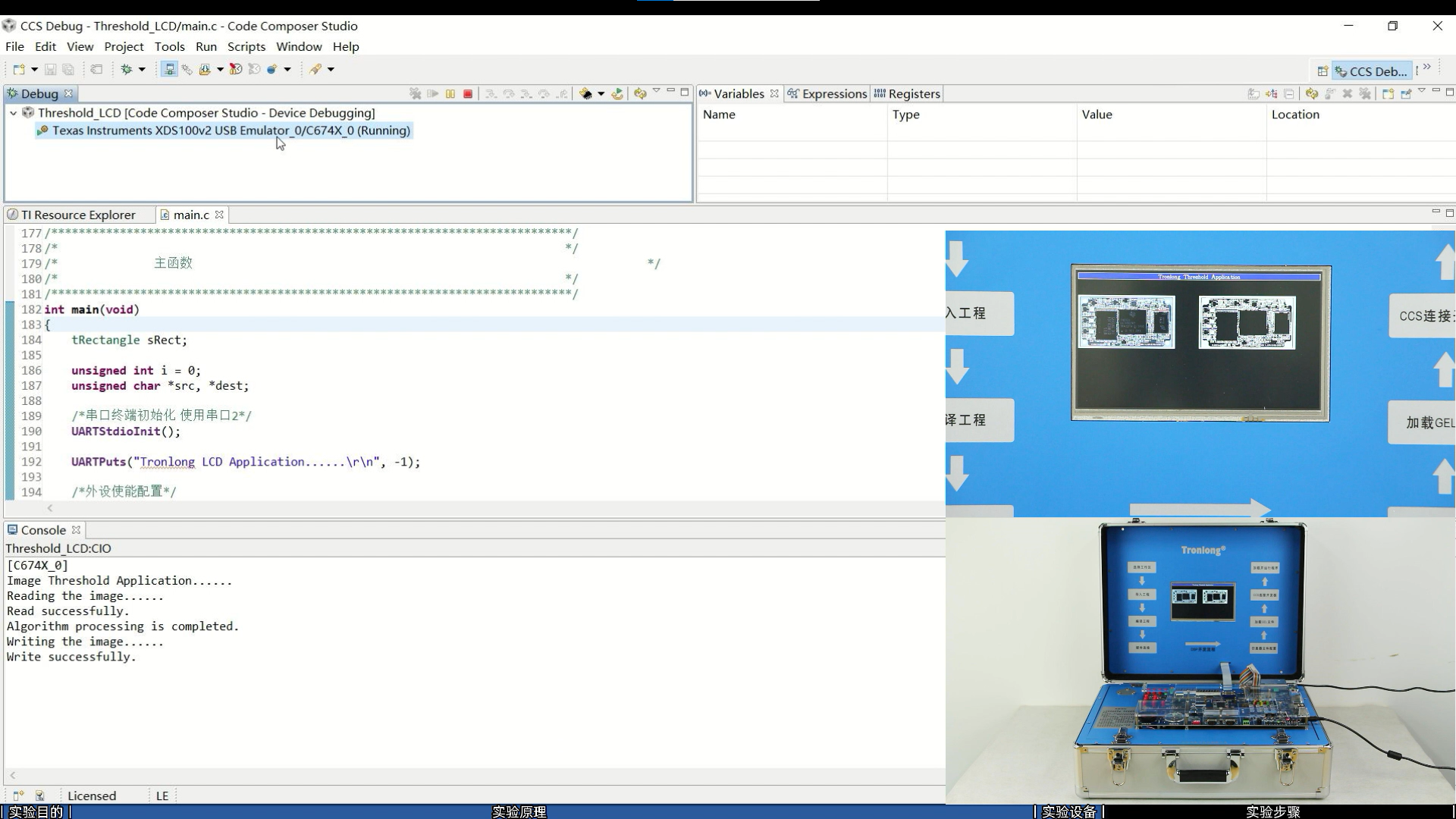Click the Assembly Step Over icon
The width and height of the screenshot is (1456, 819).
(x=544, y=93)
